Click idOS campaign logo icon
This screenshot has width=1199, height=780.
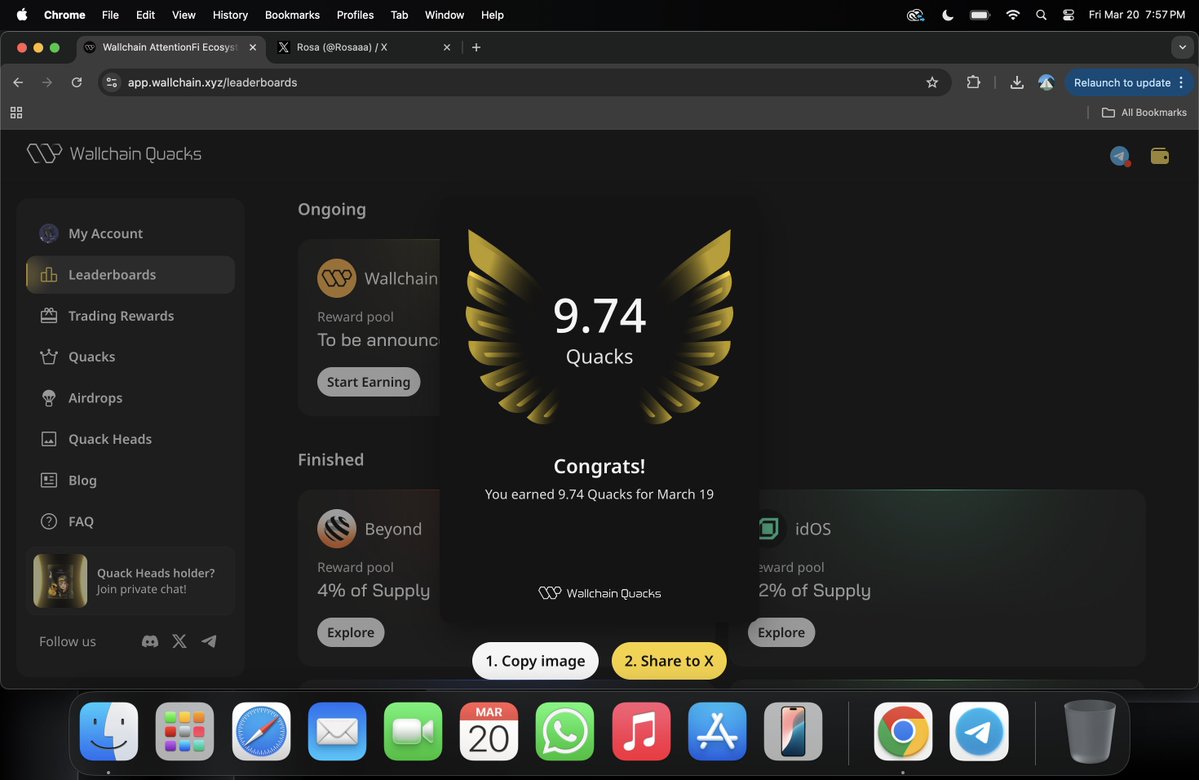769,528
